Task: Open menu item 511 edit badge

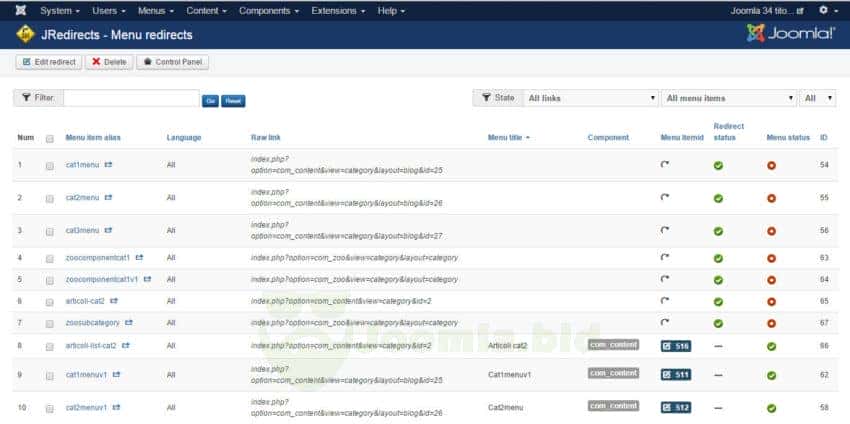Action: pos(676,375)
